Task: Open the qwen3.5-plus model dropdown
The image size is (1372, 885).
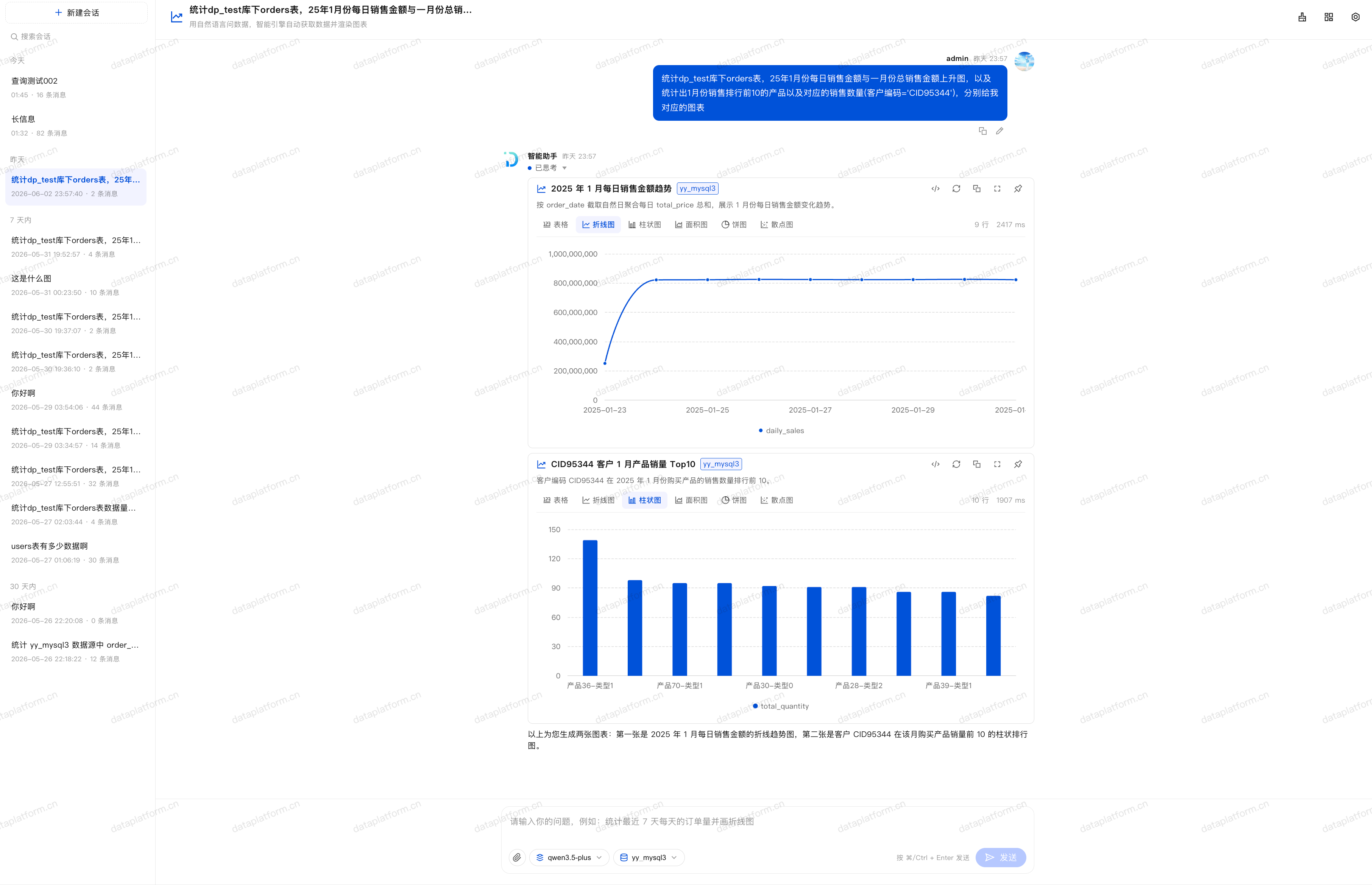Action: point(569,857)
